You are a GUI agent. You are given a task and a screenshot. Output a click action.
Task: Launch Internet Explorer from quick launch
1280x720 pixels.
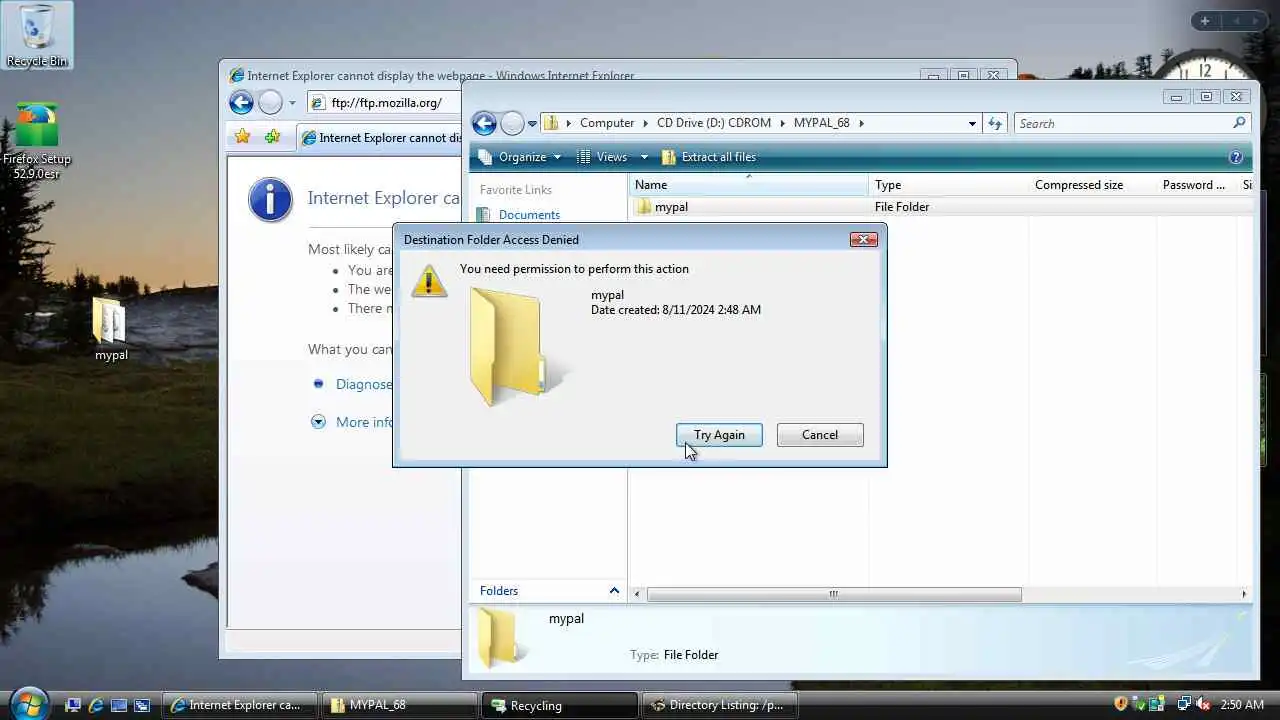96,705
